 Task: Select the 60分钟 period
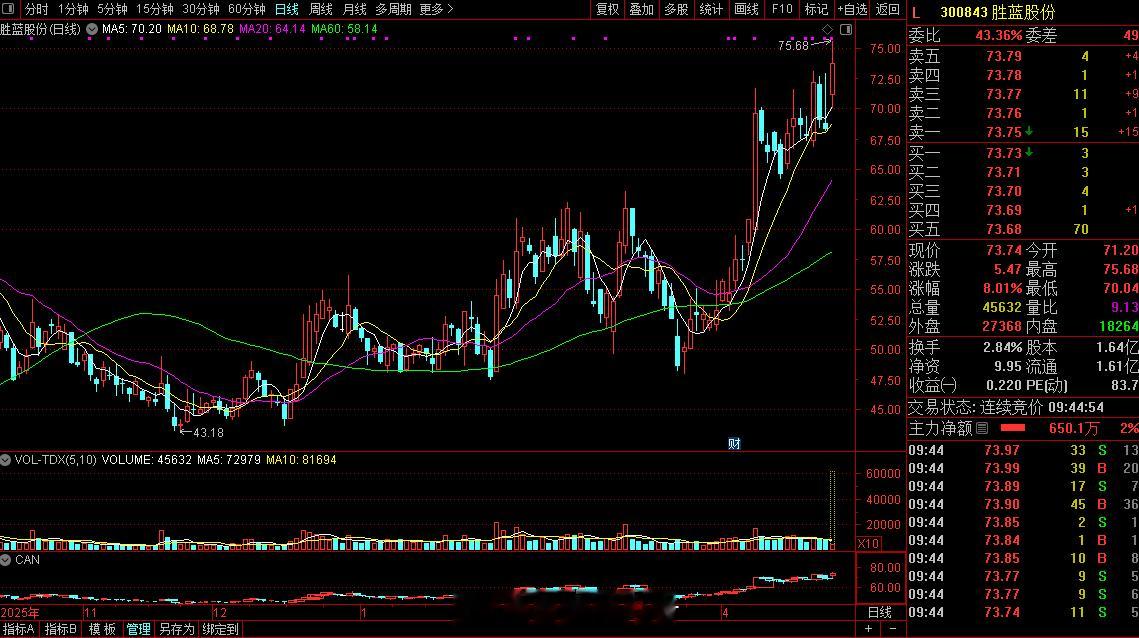pos(246,9)
